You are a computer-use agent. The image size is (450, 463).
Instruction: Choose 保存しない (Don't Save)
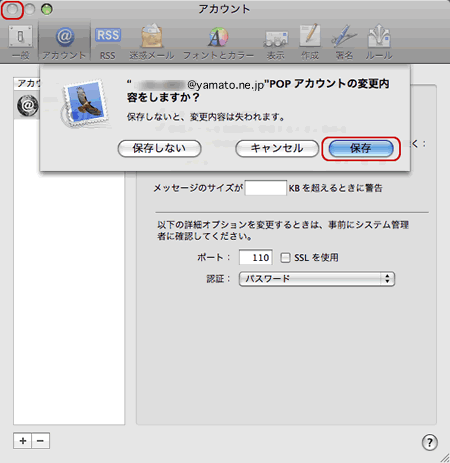(x=159, y=148)
